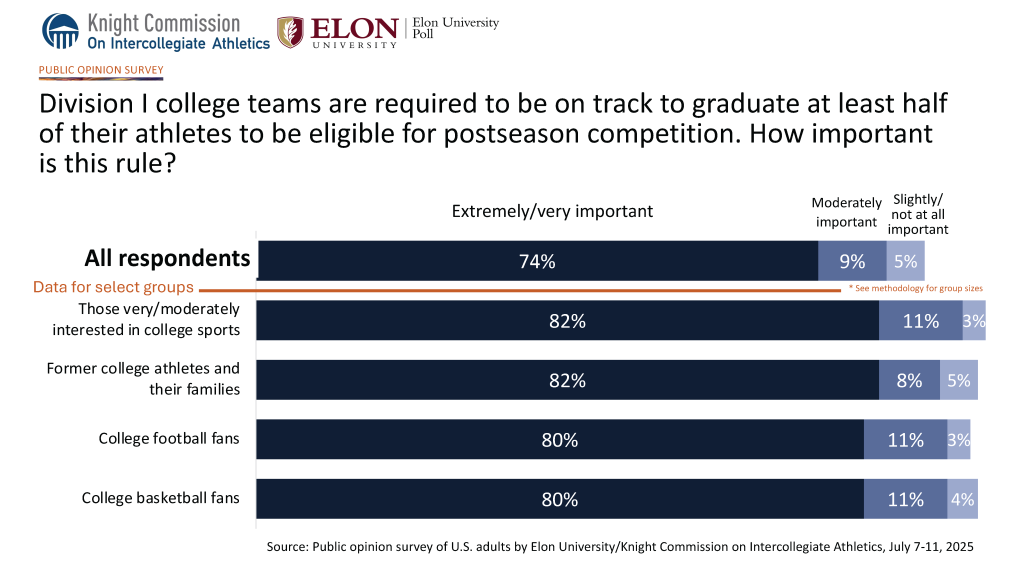
Task: Click the 'PUBLIC OPINION SURVEY' label
Action: pos(100,70)
